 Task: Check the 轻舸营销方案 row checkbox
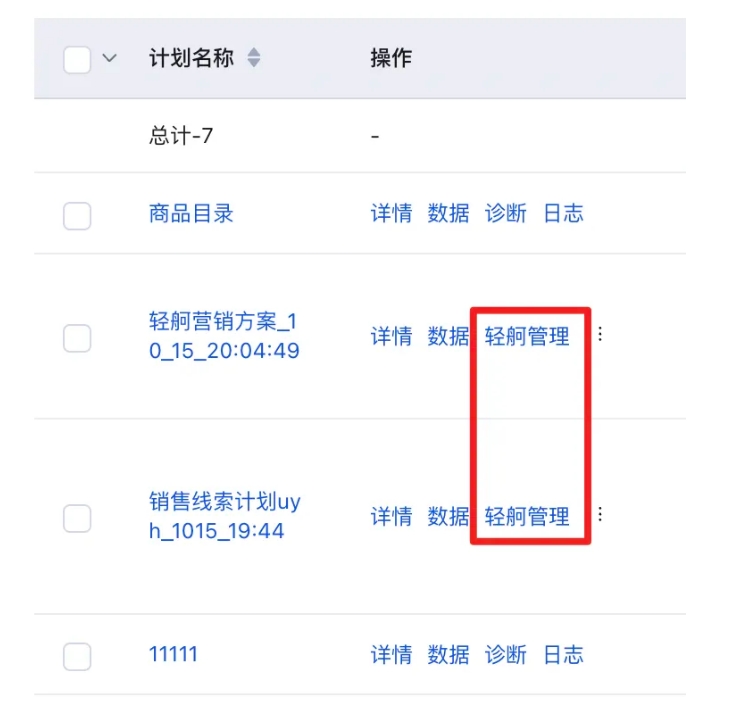coord(77,338)
